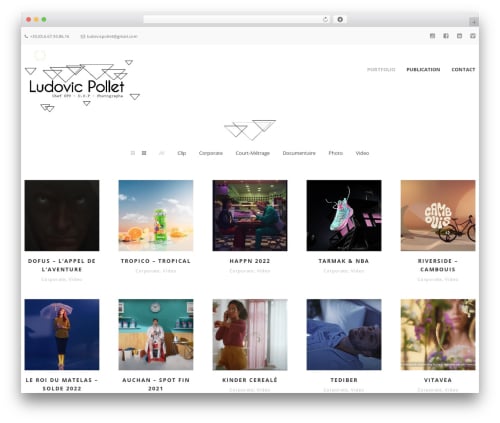Image resolution: width=500 pixels, height=423 pixels.
Task: Select the All filter
Action: pos(162,153)
